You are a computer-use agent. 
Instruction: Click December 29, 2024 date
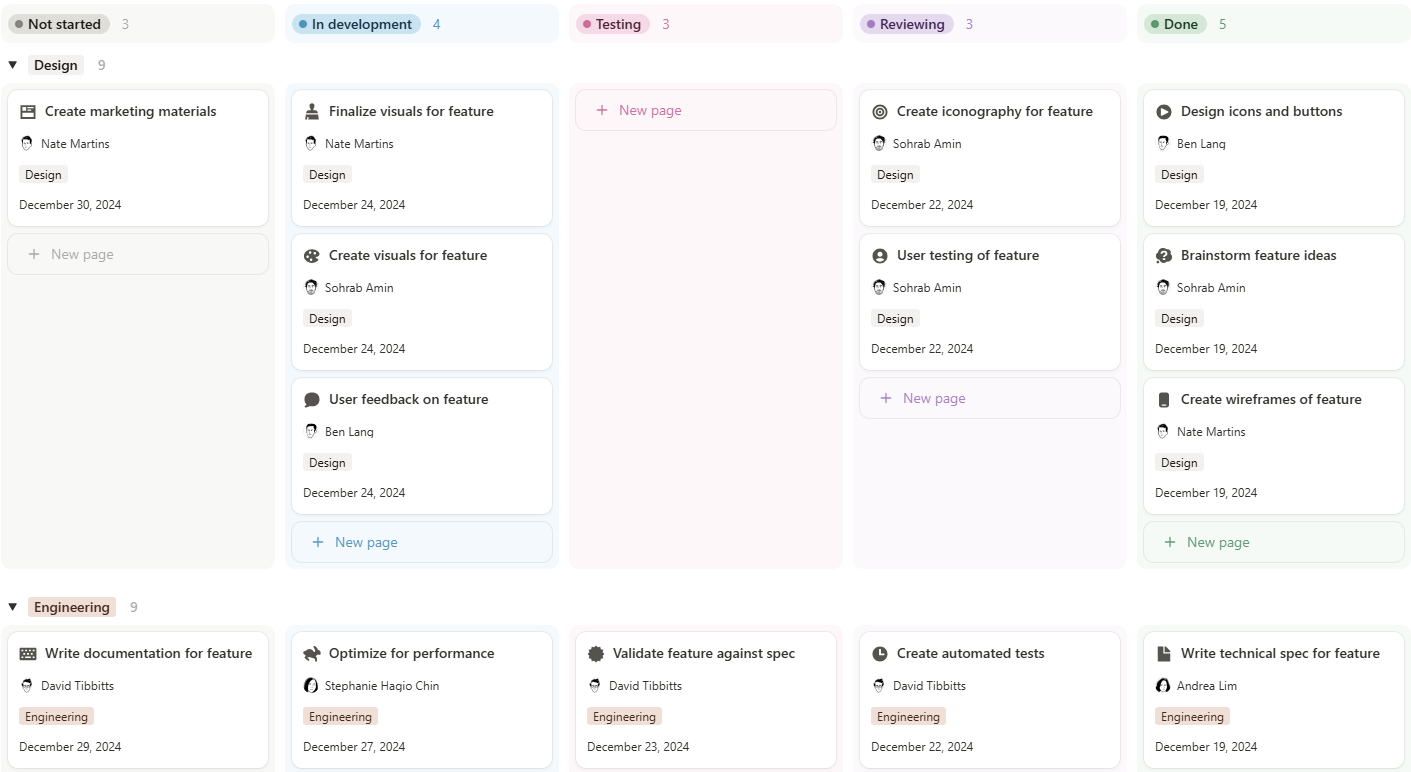pos(70,747)
